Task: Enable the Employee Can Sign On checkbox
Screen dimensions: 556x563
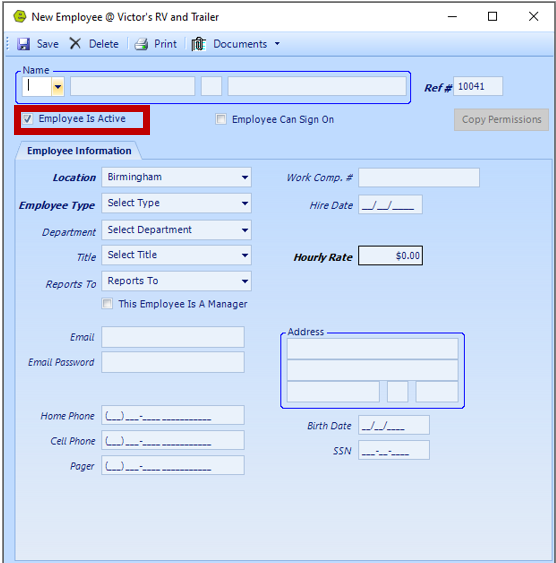Action: (x=221, y=119)
